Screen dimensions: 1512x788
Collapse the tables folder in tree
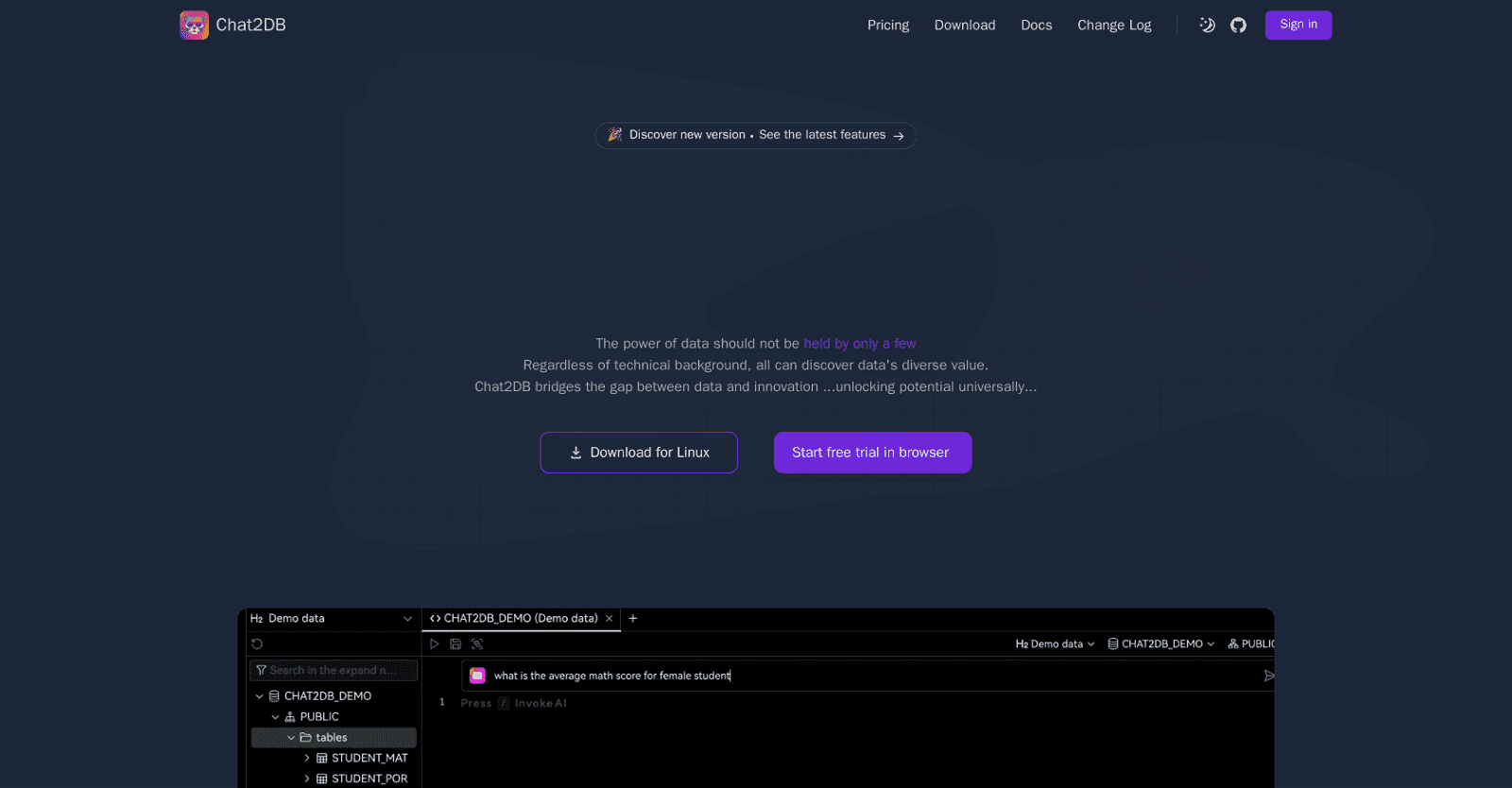[x=291, y=738]
